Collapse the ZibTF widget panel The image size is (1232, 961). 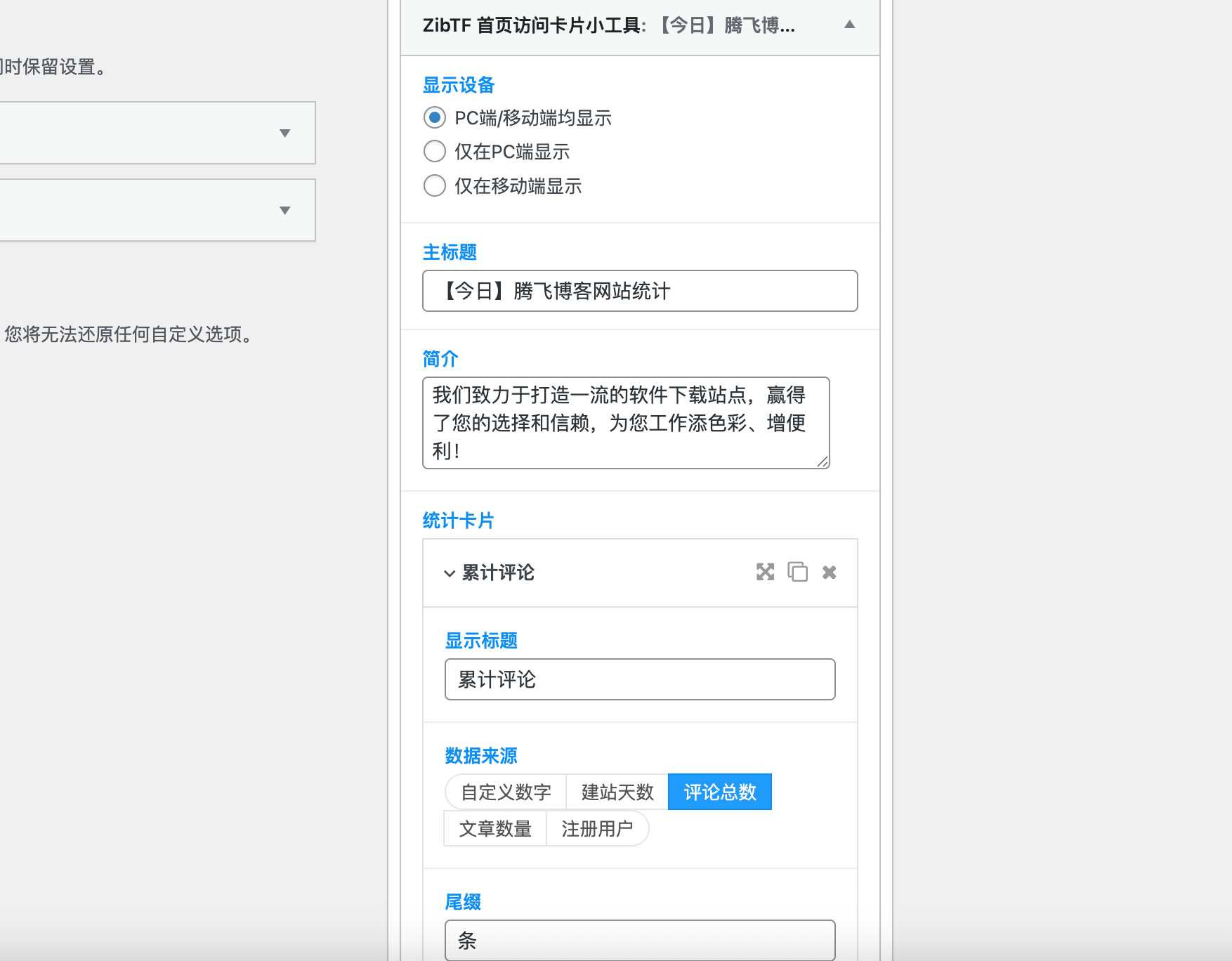coord(849,25)
